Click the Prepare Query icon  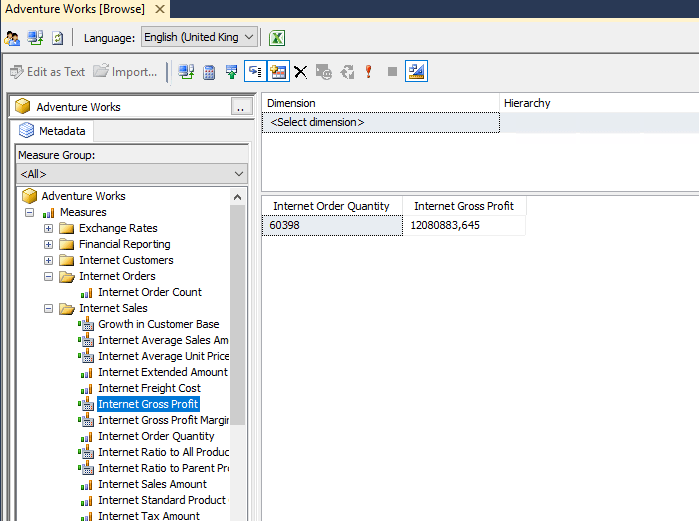click(x=347, y=72)
